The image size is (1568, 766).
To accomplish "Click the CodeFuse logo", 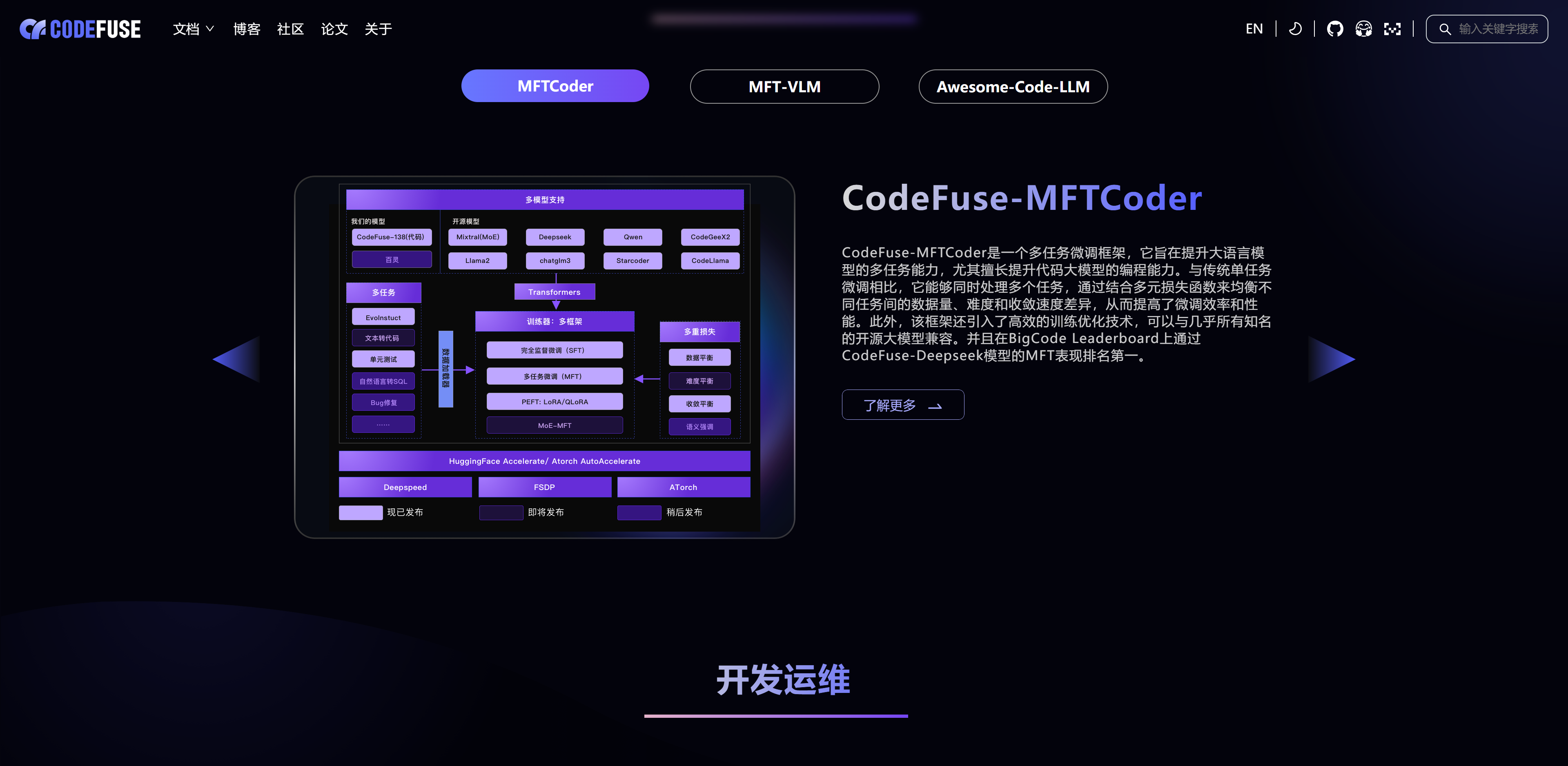I will (x=80, y=29).
